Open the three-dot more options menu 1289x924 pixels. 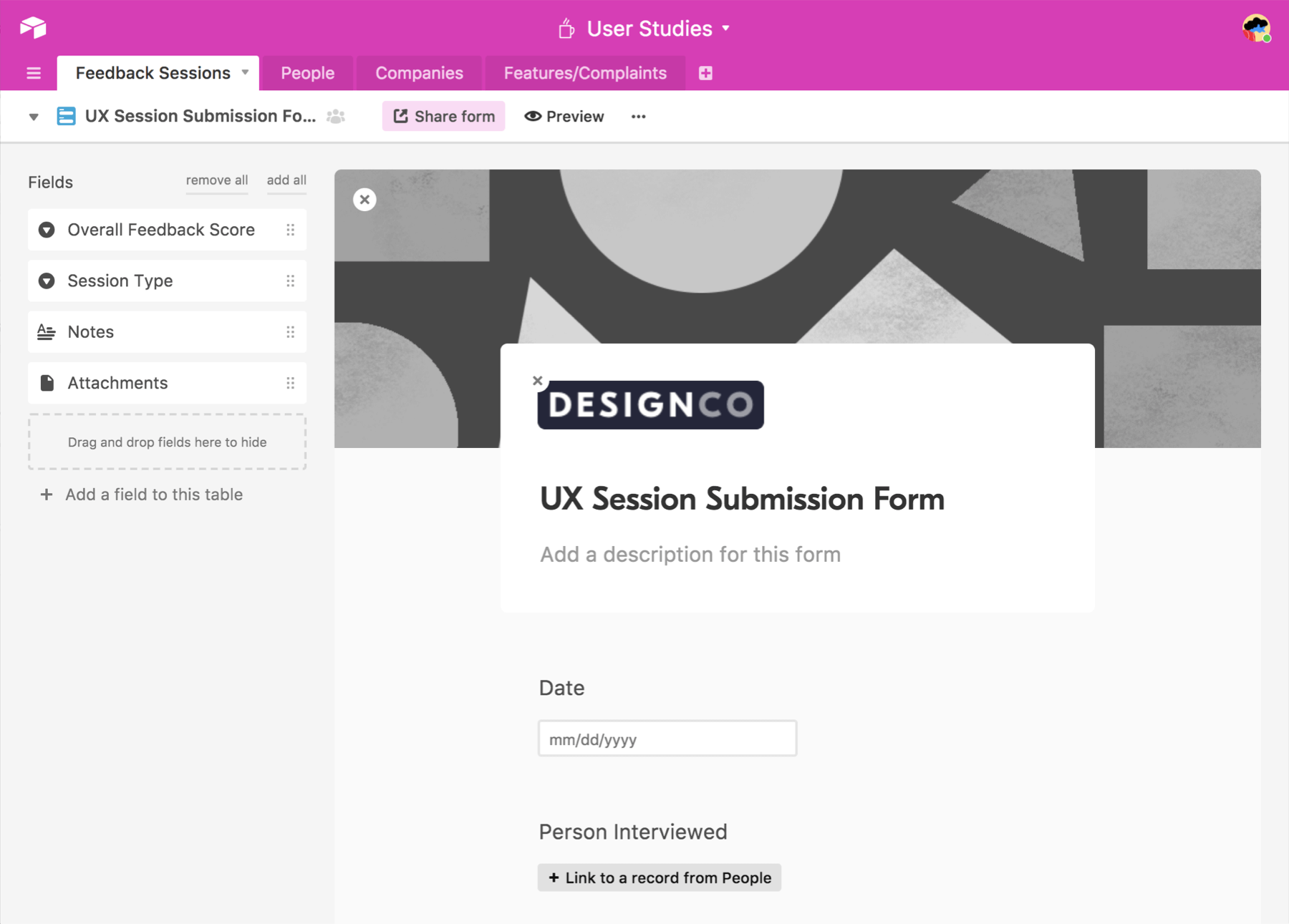pos(638,117)
